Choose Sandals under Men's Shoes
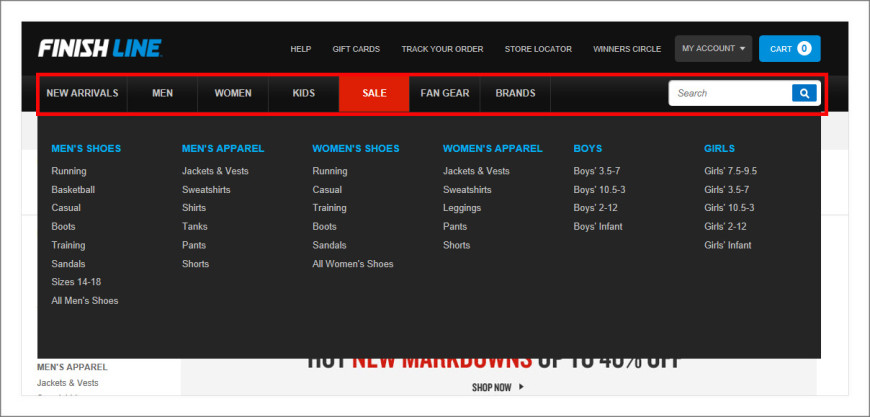Image resolution: width=870 pixels, height=417 pixels. click(68, 264)
